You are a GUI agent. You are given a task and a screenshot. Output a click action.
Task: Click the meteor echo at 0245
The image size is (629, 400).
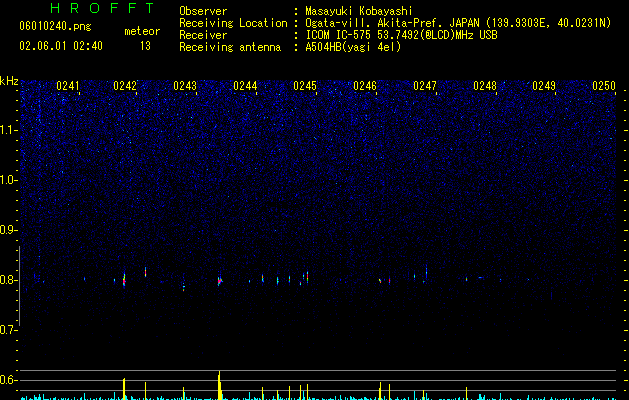point(307,277)
